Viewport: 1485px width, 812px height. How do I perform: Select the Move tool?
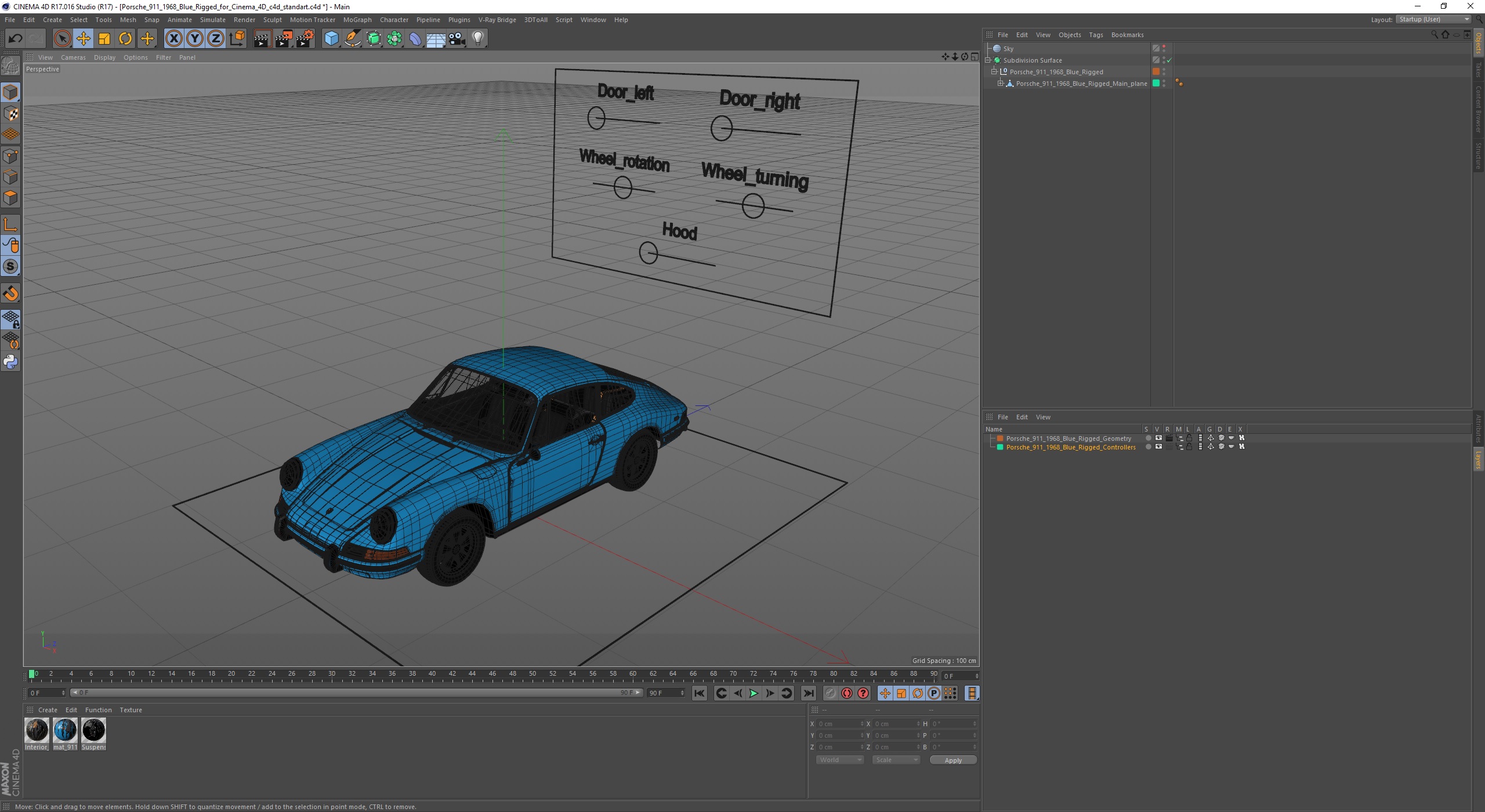click(x=83, y=38)
